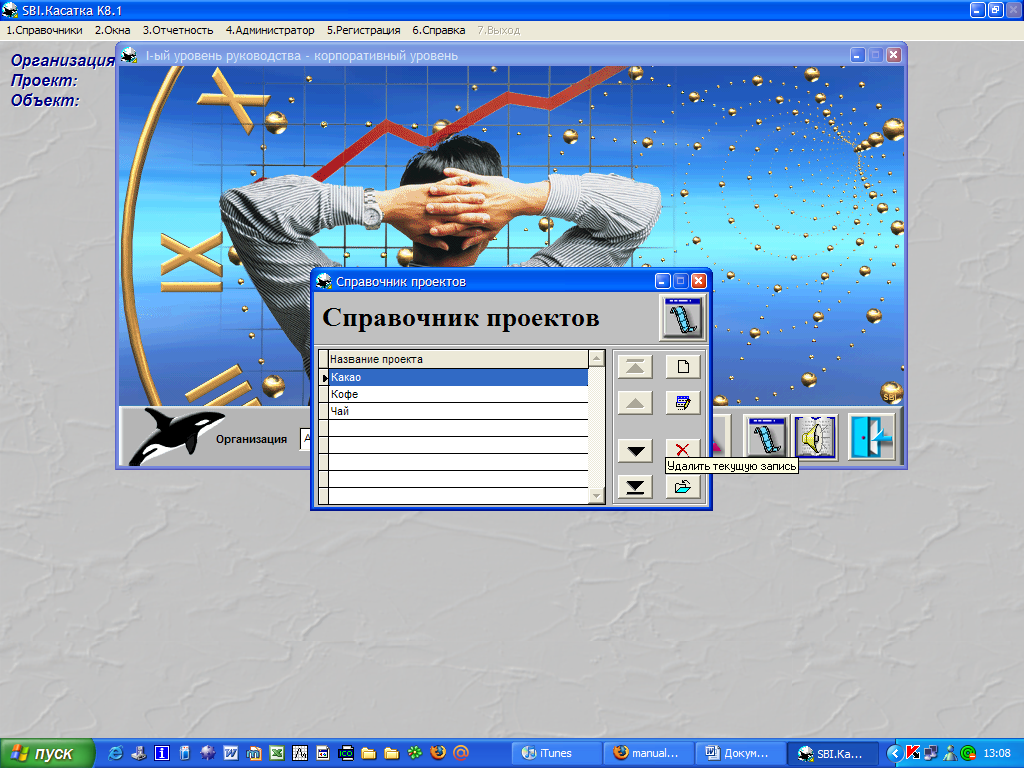This screenshot has width=1024, height=768.
Task: Launch Firefox from quick launch bar
Action: click(438, 753)
